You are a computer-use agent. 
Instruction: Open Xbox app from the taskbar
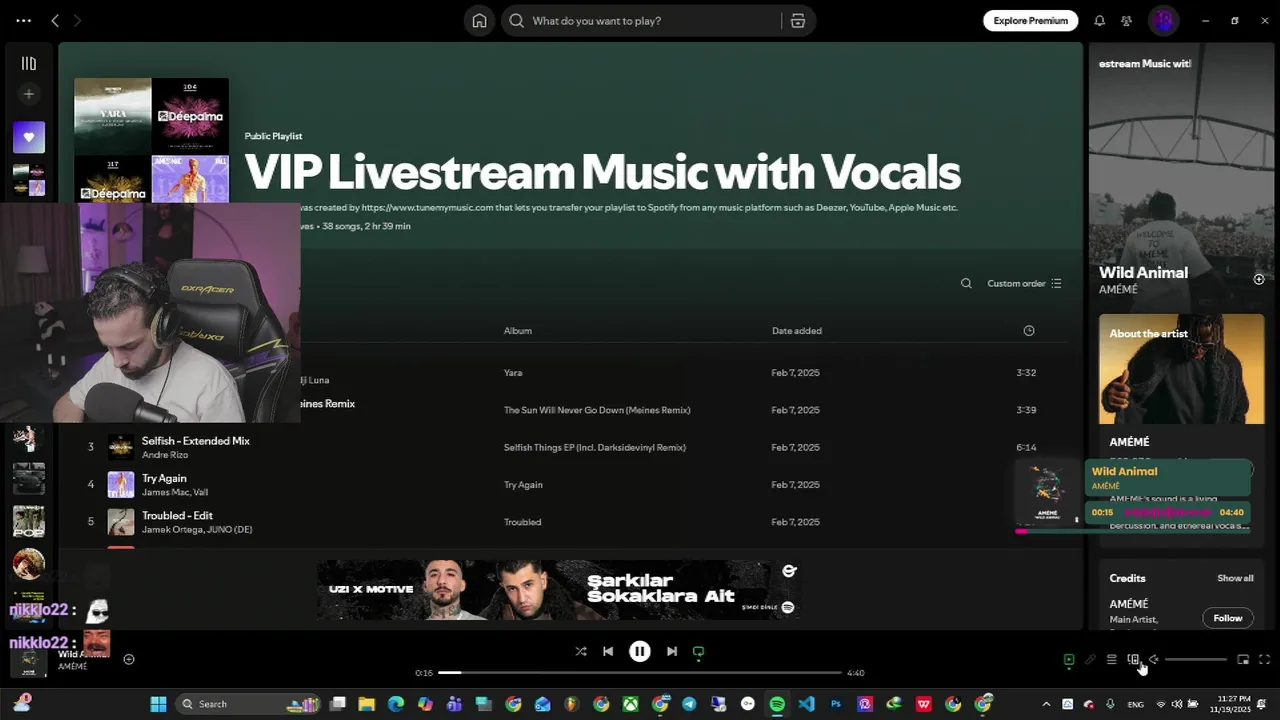coord(630,704)
